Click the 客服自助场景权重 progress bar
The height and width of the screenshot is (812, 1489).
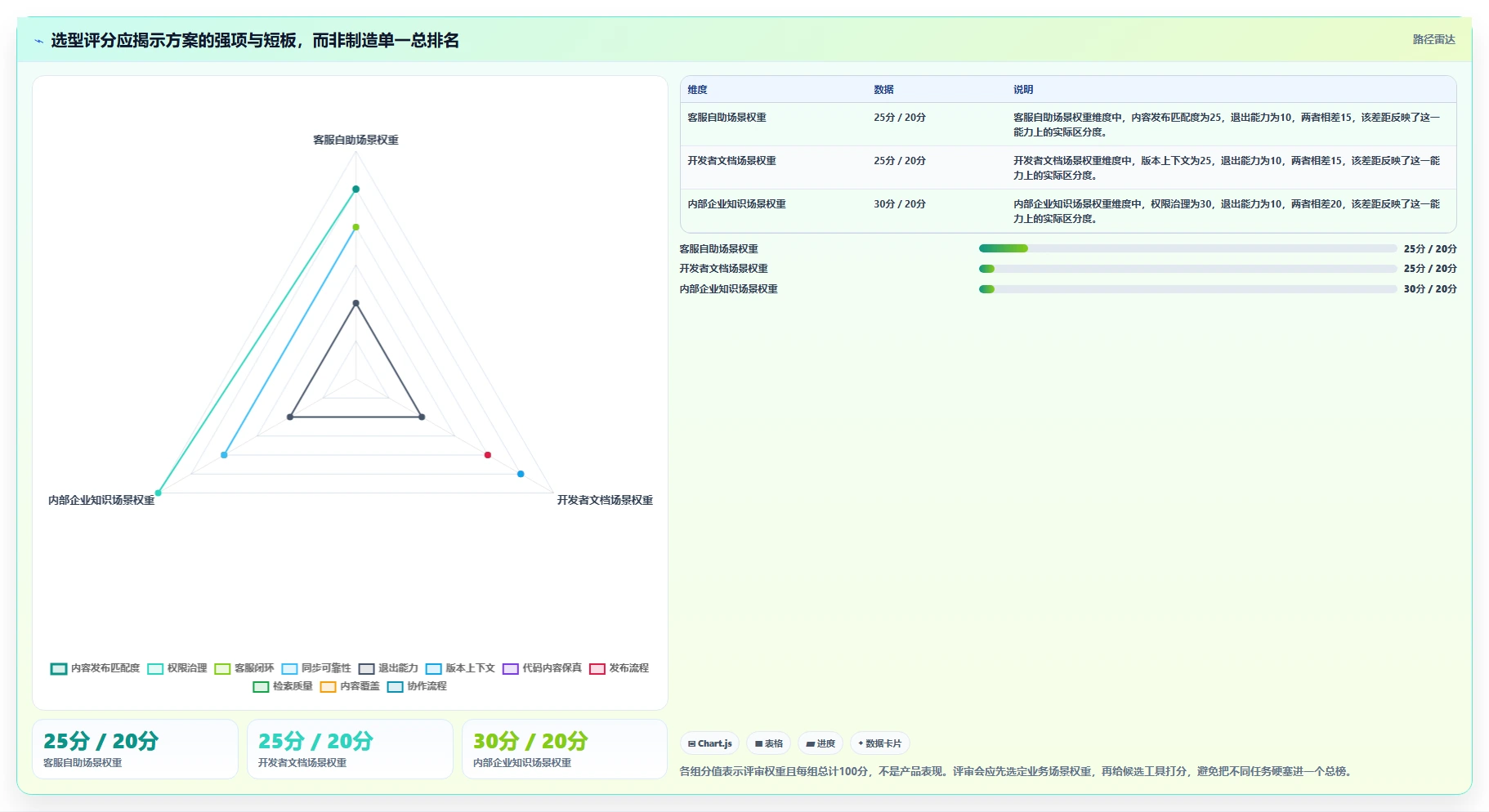[1187, 248]
